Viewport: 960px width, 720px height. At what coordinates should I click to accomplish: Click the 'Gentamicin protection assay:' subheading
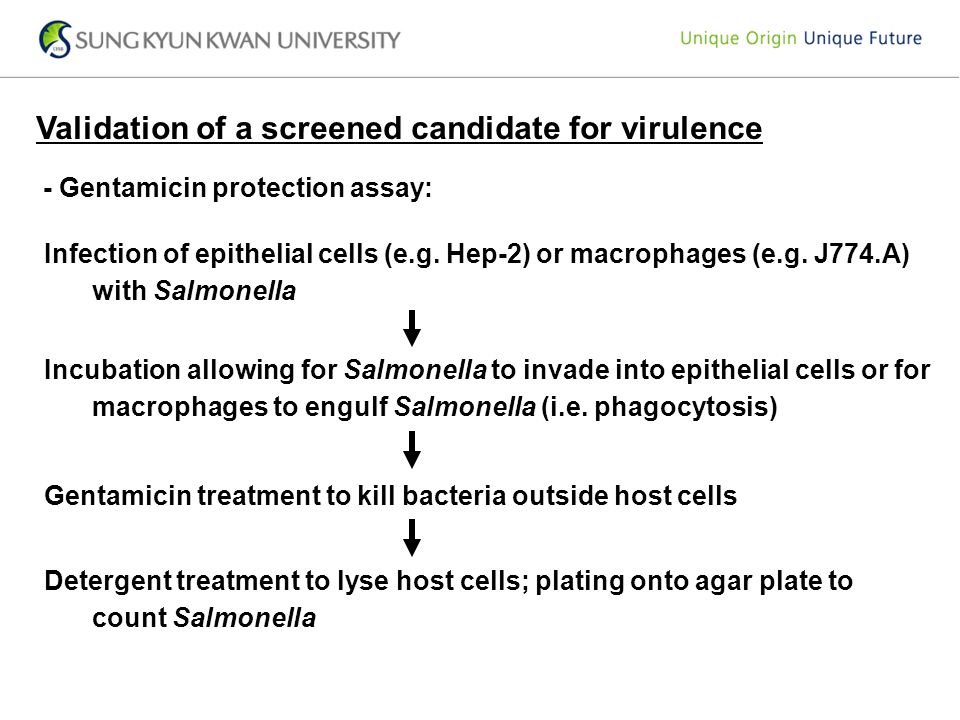tap(238, 188)
